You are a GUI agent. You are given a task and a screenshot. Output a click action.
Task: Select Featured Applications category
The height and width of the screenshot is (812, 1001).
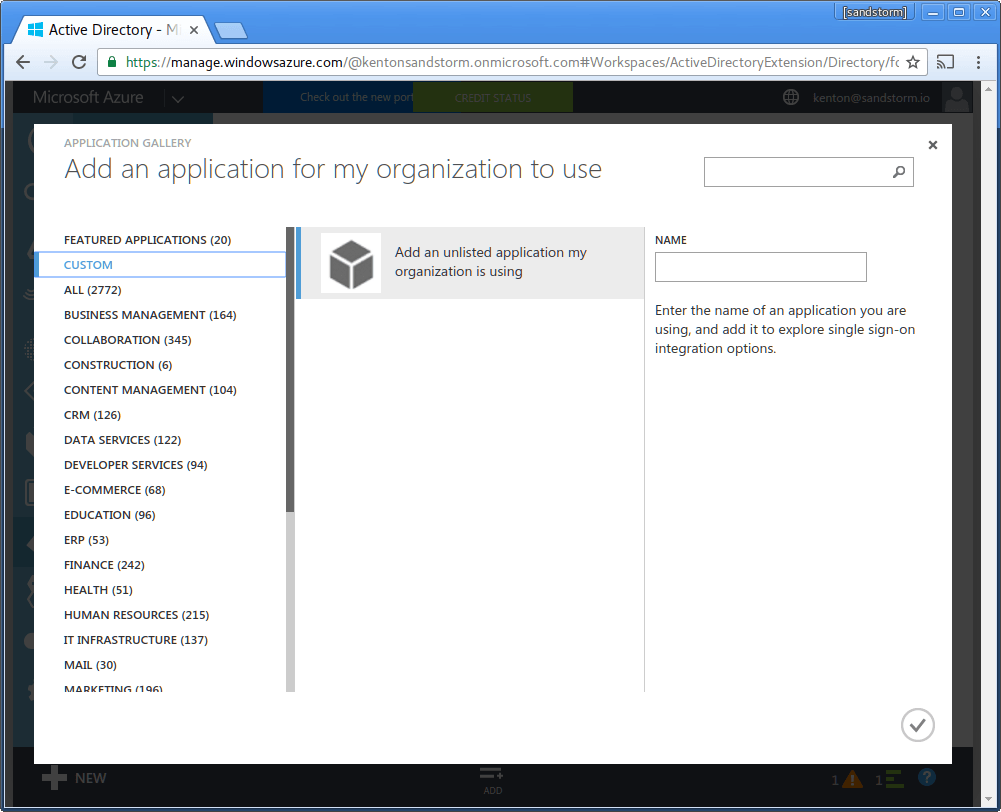[147, 240]
